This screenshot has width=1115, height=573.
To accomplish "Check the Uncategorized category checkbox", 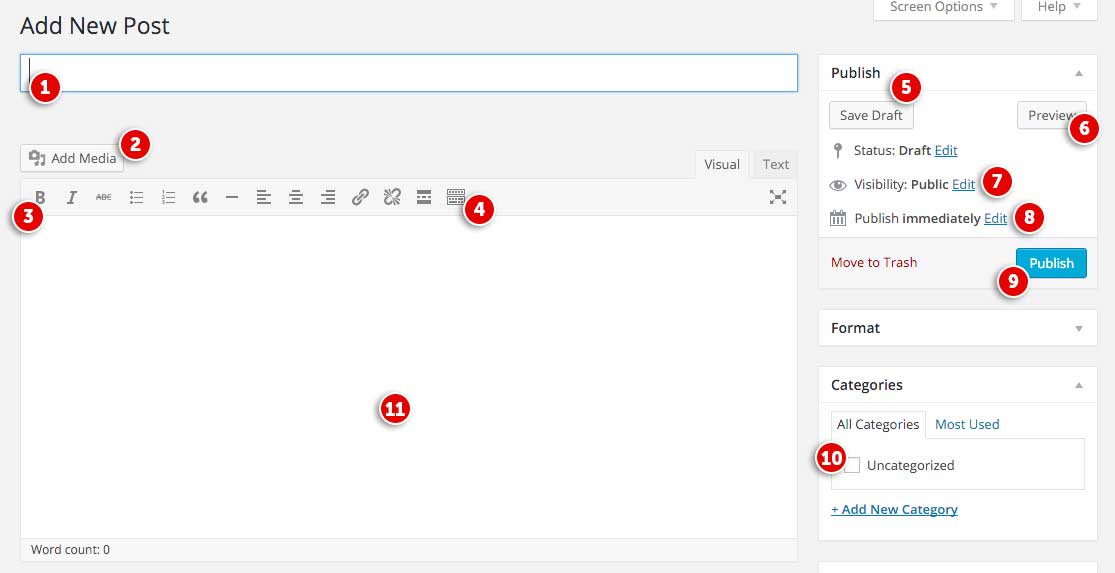I will tap(852, 466).
